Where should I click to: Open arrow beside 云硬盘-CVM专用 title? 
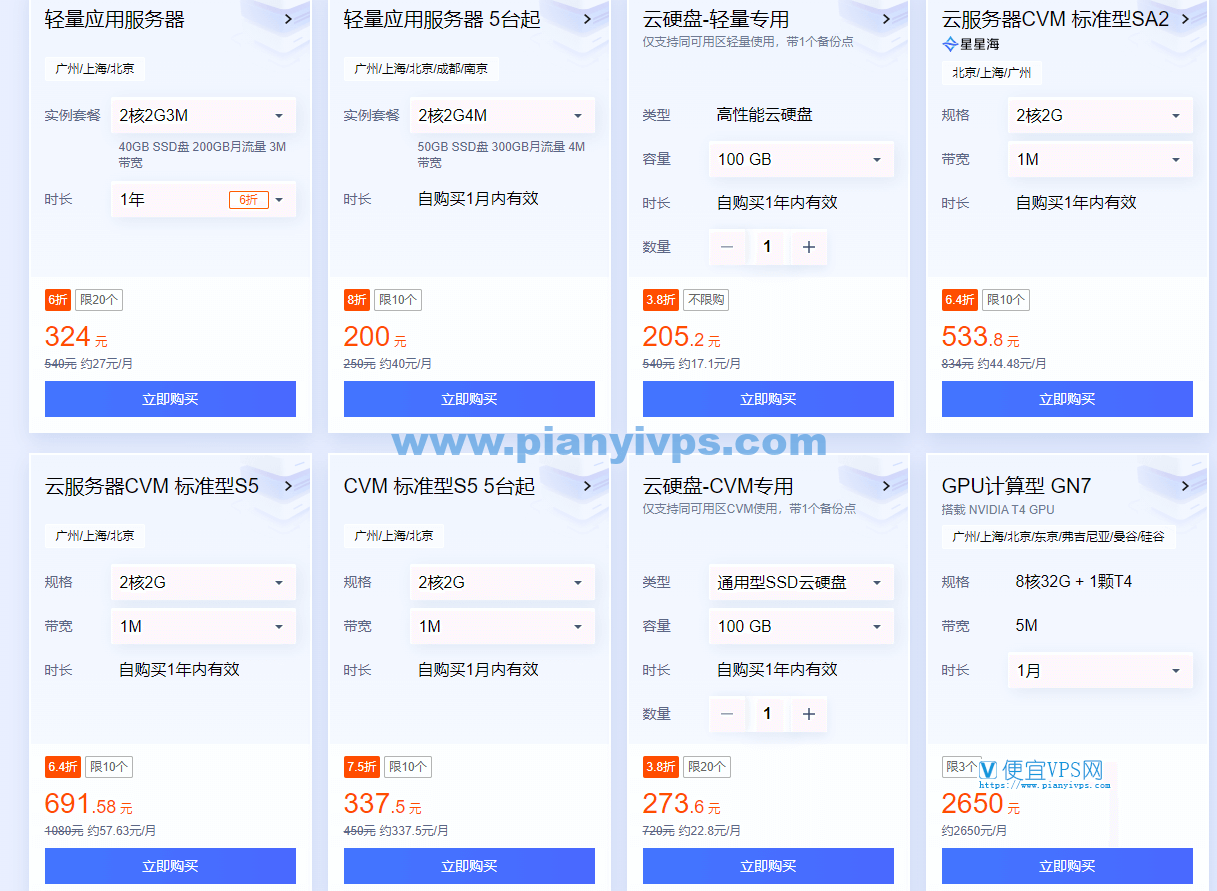(886, 486)
